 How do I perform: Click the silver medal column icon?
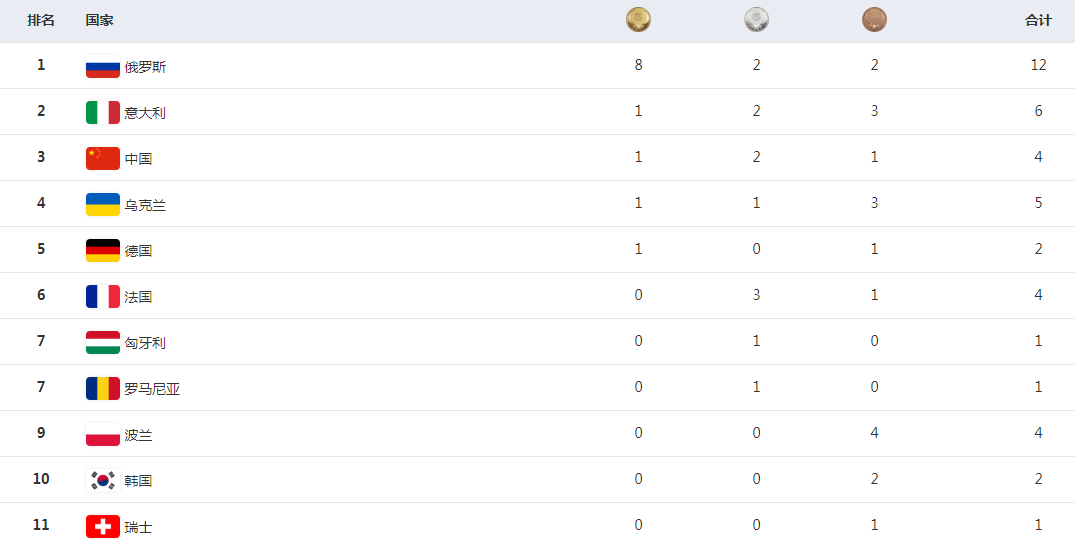756,20
